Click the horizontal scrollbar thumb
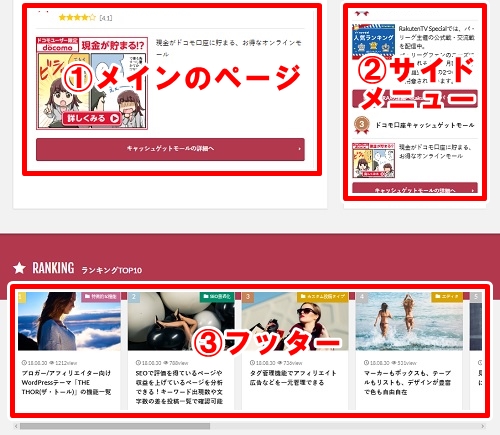Image resolution: width=500 pixels, height=435 pixels. [115, 426]
